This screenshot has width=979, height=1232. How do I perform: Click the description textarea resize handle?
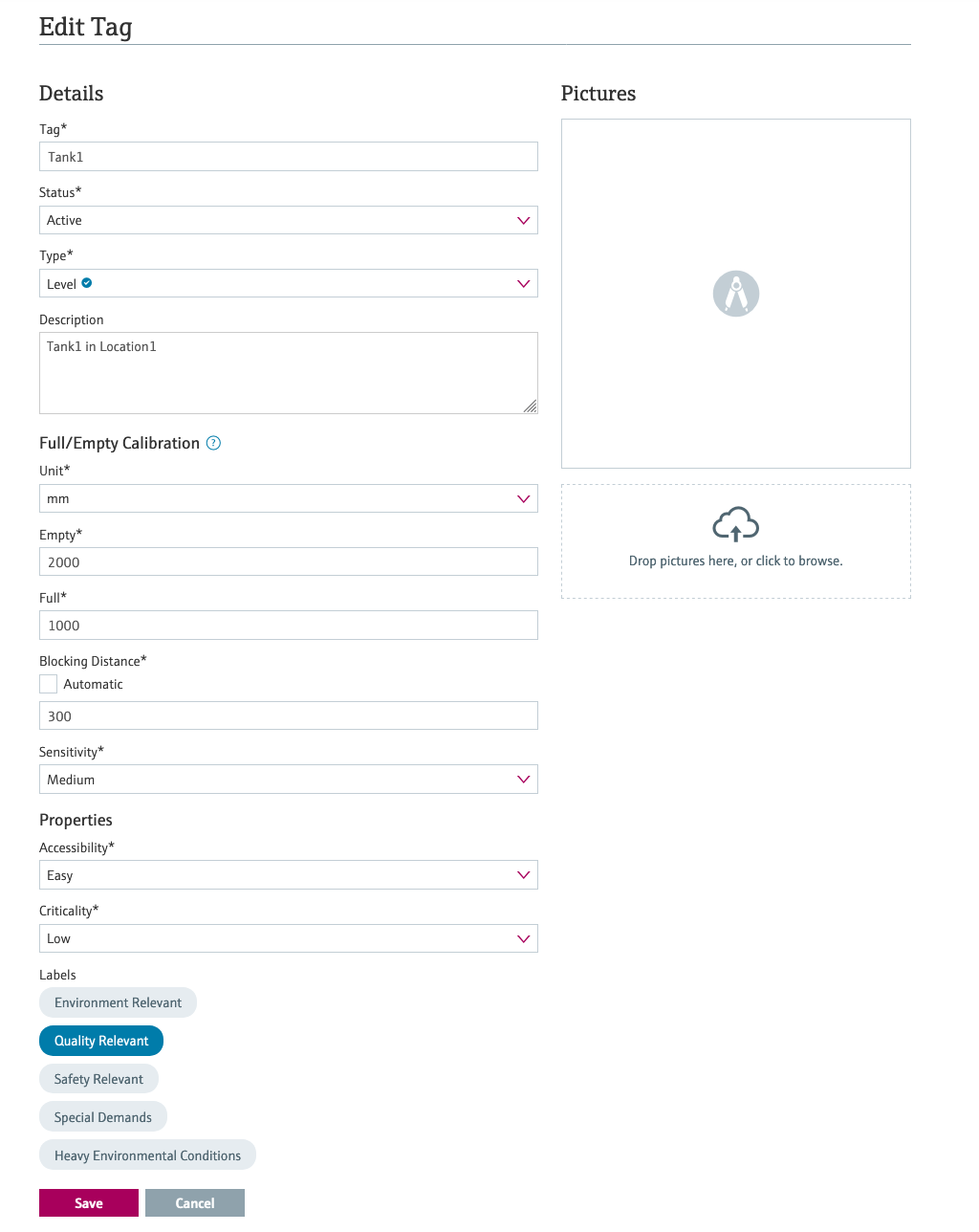click(x=530, y=406)
